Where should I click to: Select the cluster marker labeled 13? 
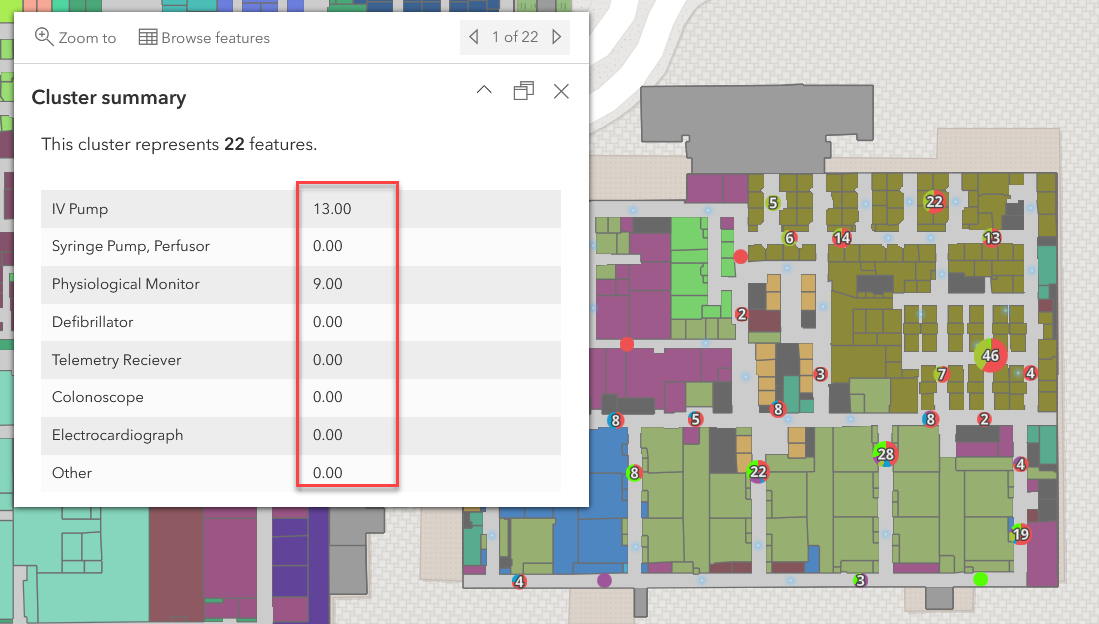pos(992,237)
